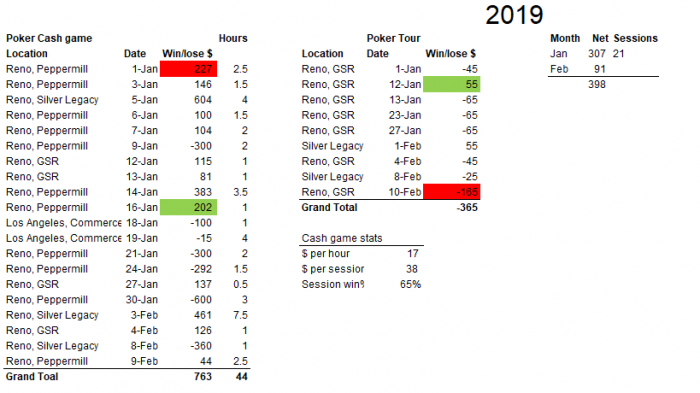This screenshot has width=700, height=393.
Task: Select the monthly net total 398
Action: (x=596, y=84)
